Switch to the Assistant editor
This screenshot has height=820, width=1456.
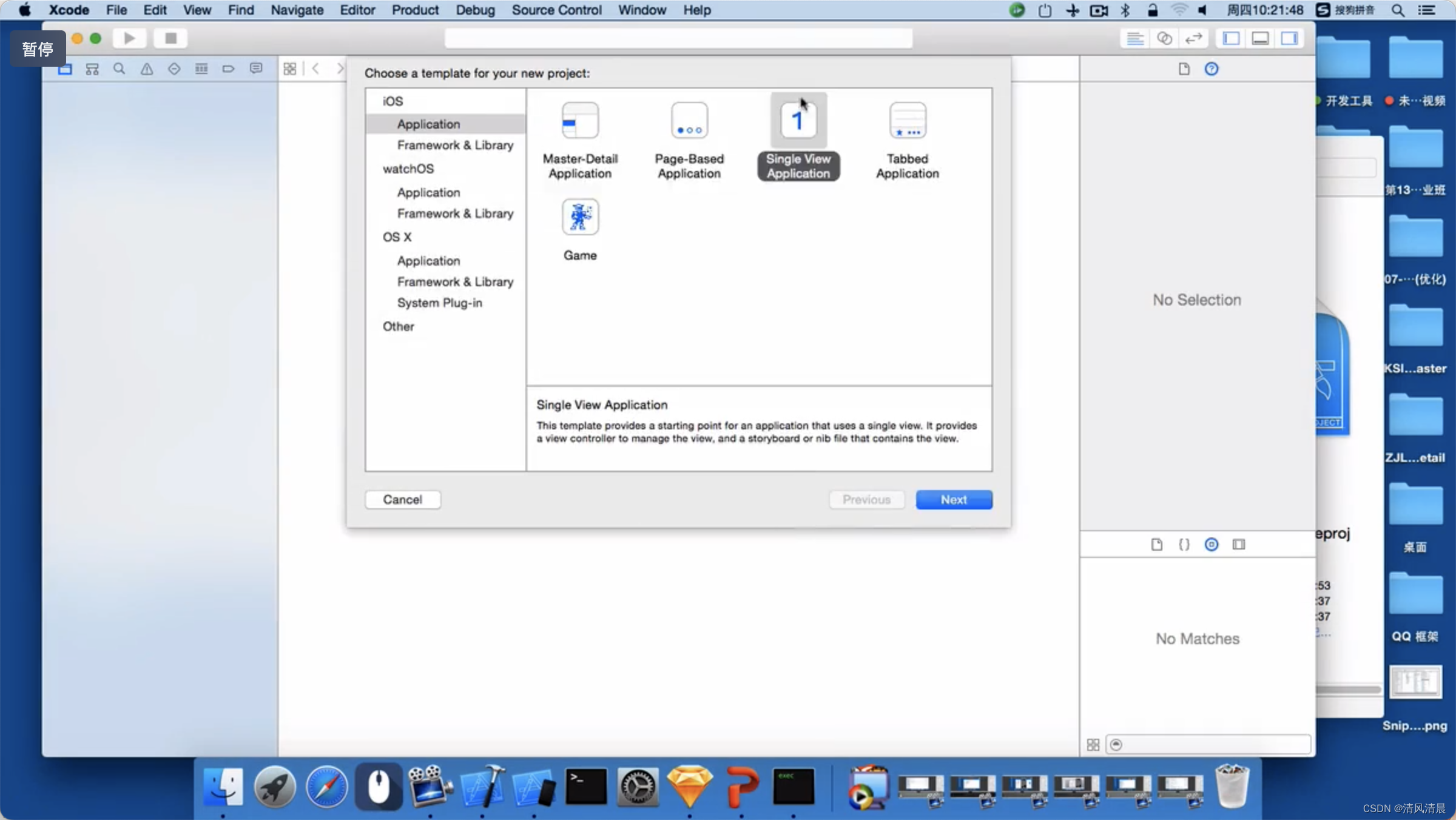1164,38
